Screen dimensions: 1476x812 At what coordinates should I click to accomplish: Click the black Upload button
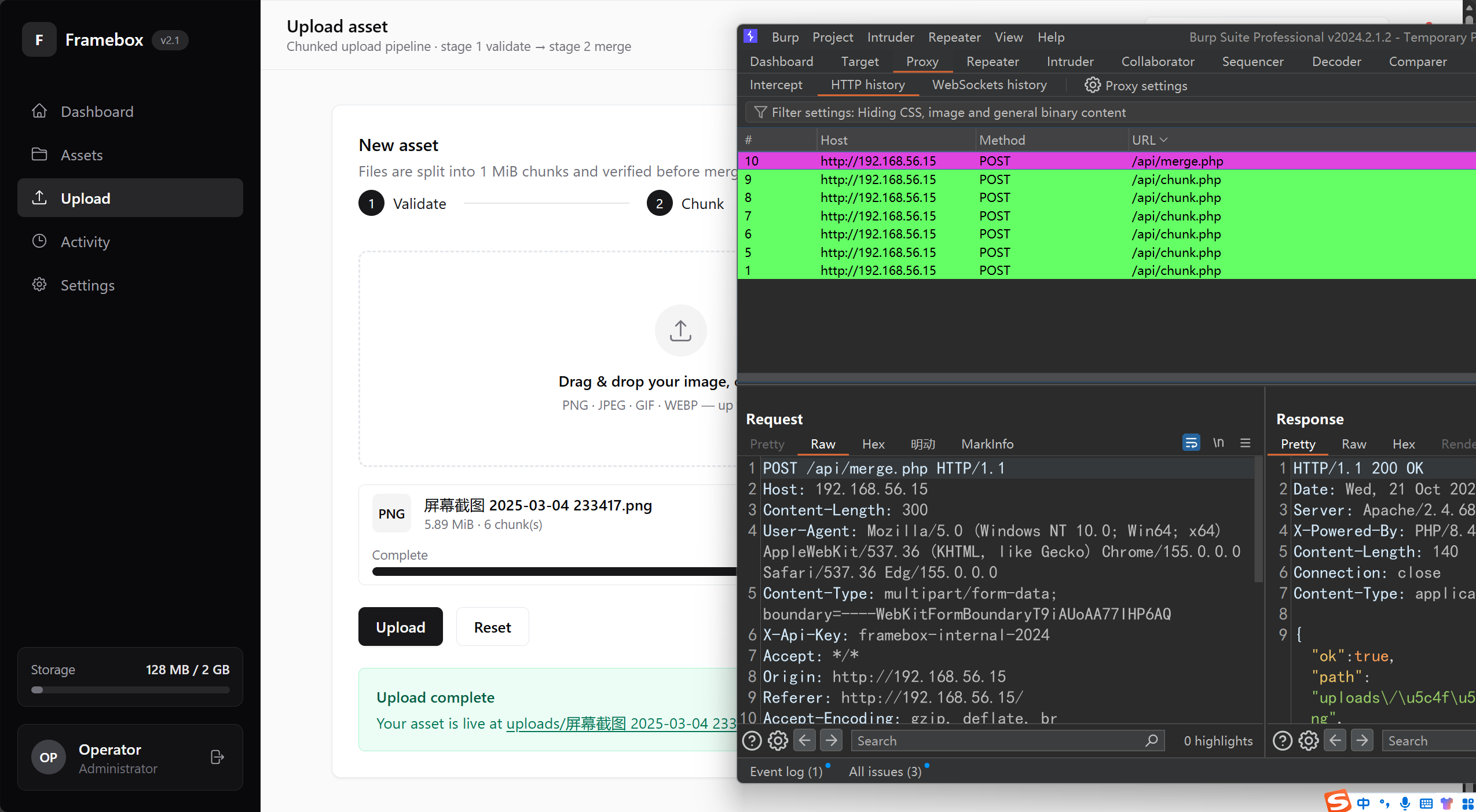[x=400, y=627]
